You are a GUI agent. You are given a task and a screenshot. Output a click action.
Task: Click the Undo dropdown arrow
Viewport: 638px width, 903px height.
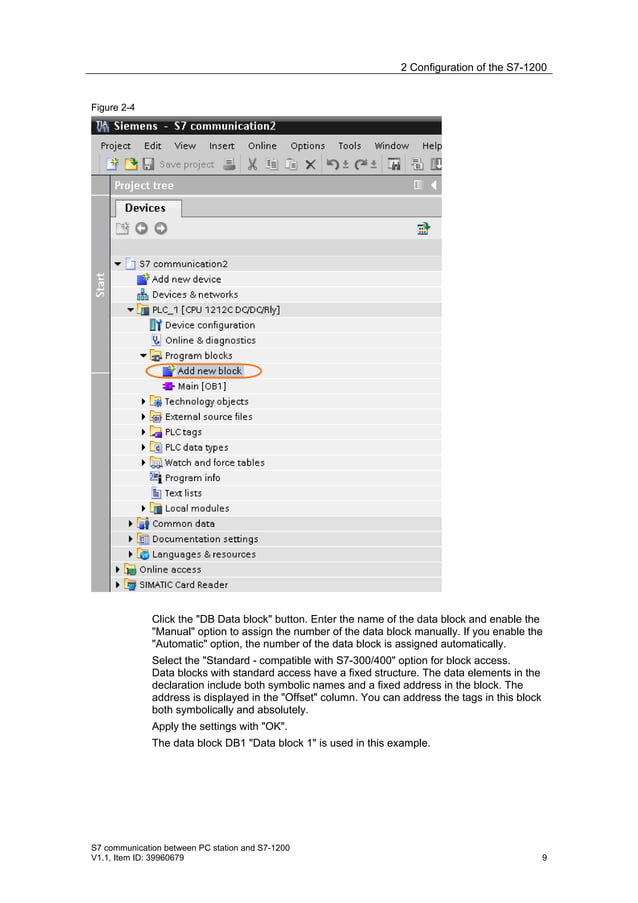[x=345, y=165]
